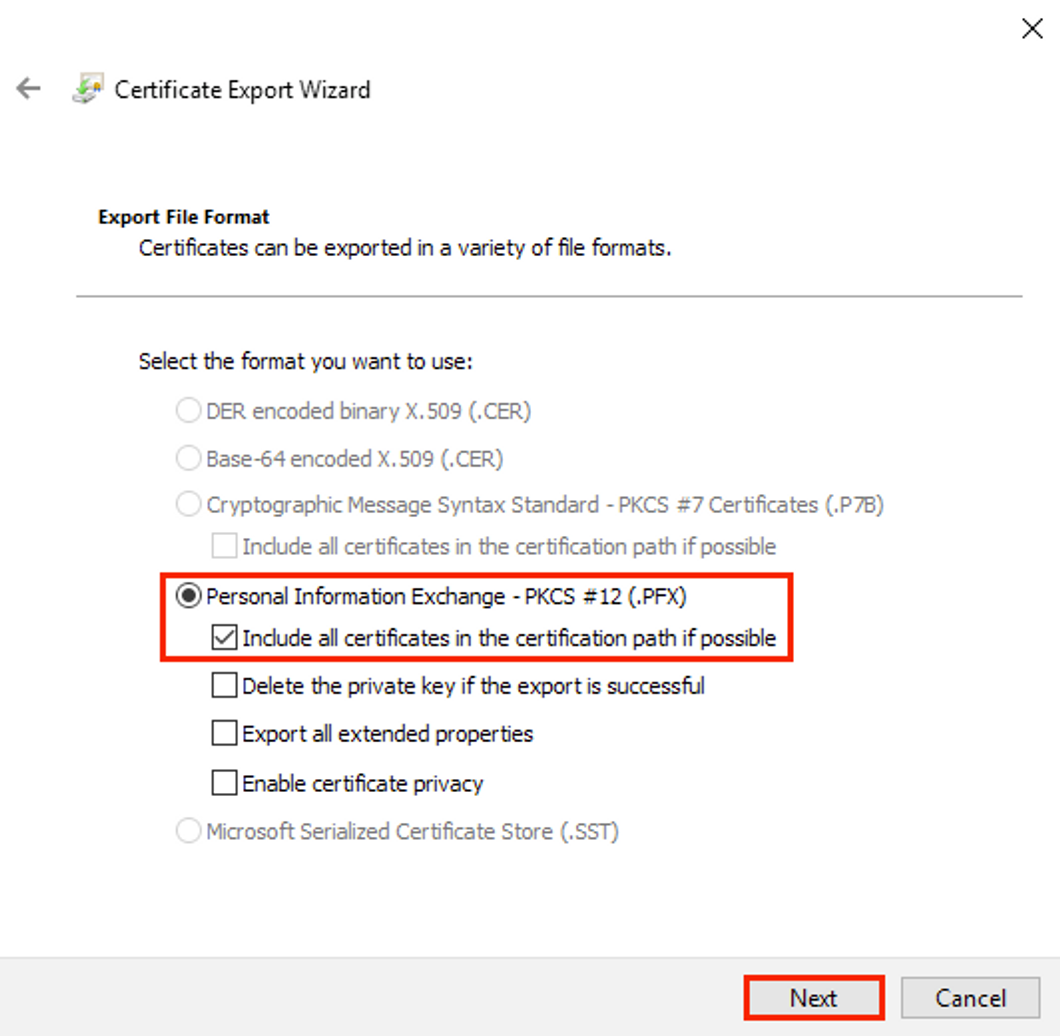Close the wizard with the X button
Screen dimensions: 1060x1036
(1032, 28)
